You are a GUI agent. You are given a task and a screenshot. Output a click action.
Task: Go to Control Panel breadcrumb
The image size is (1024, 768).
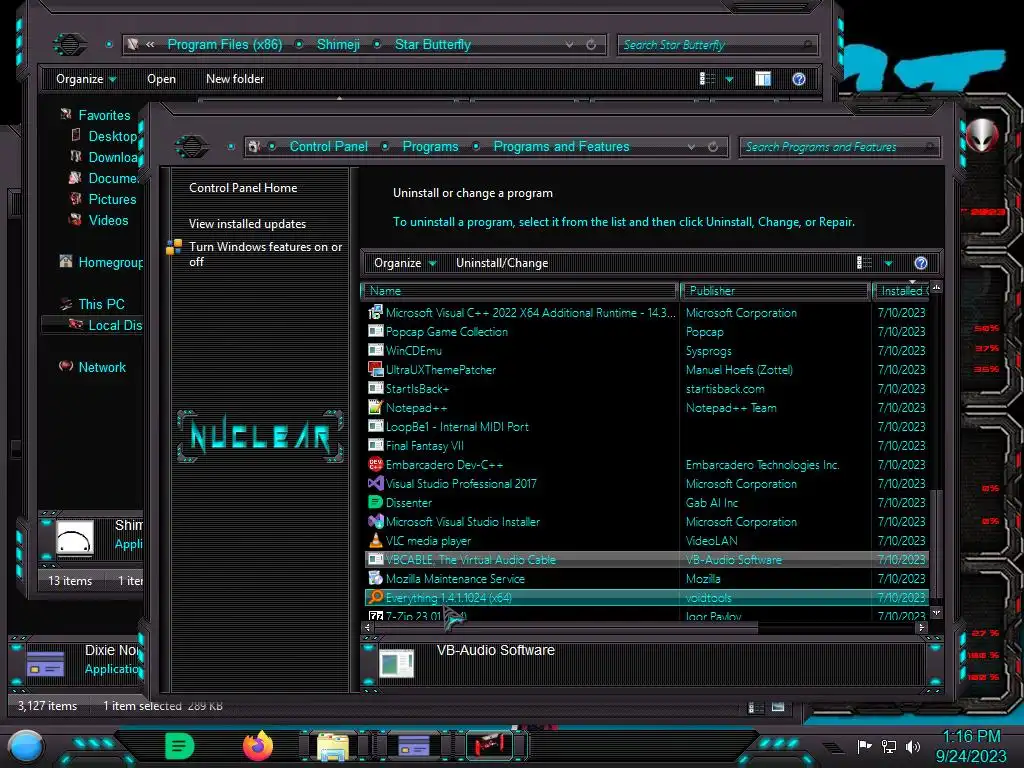(328, 146)
